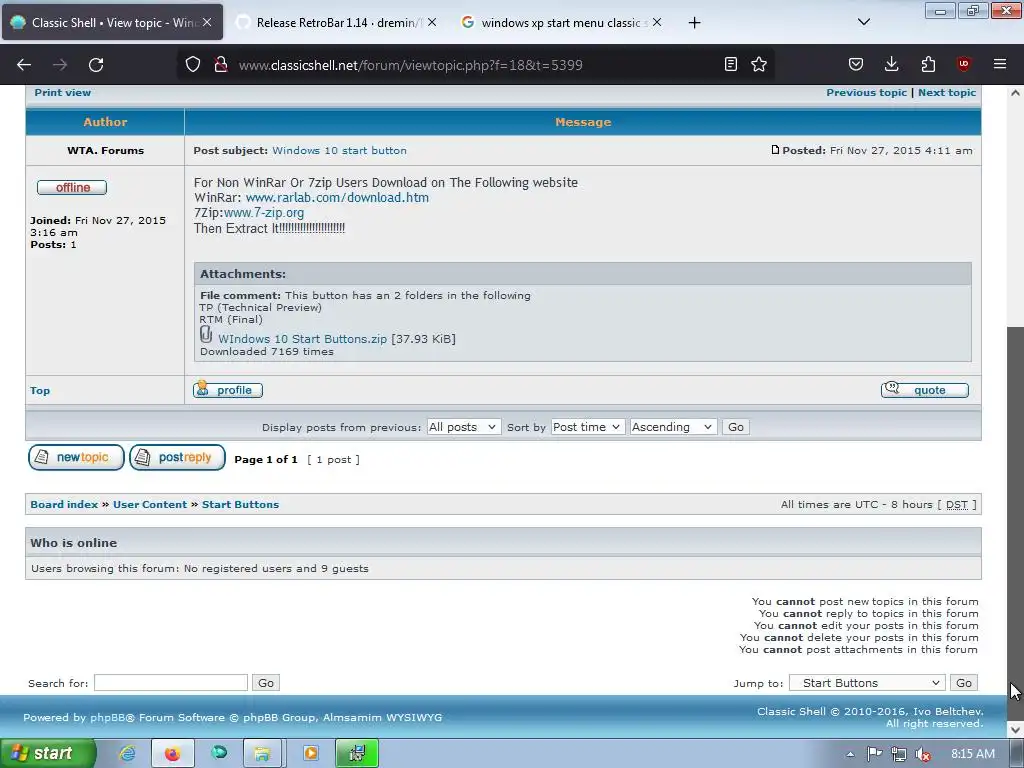Download WIndows 10 Start Buttons.zip
Image resolution: width=1024 pixels, height=768 pixels.
click(302, 339)
